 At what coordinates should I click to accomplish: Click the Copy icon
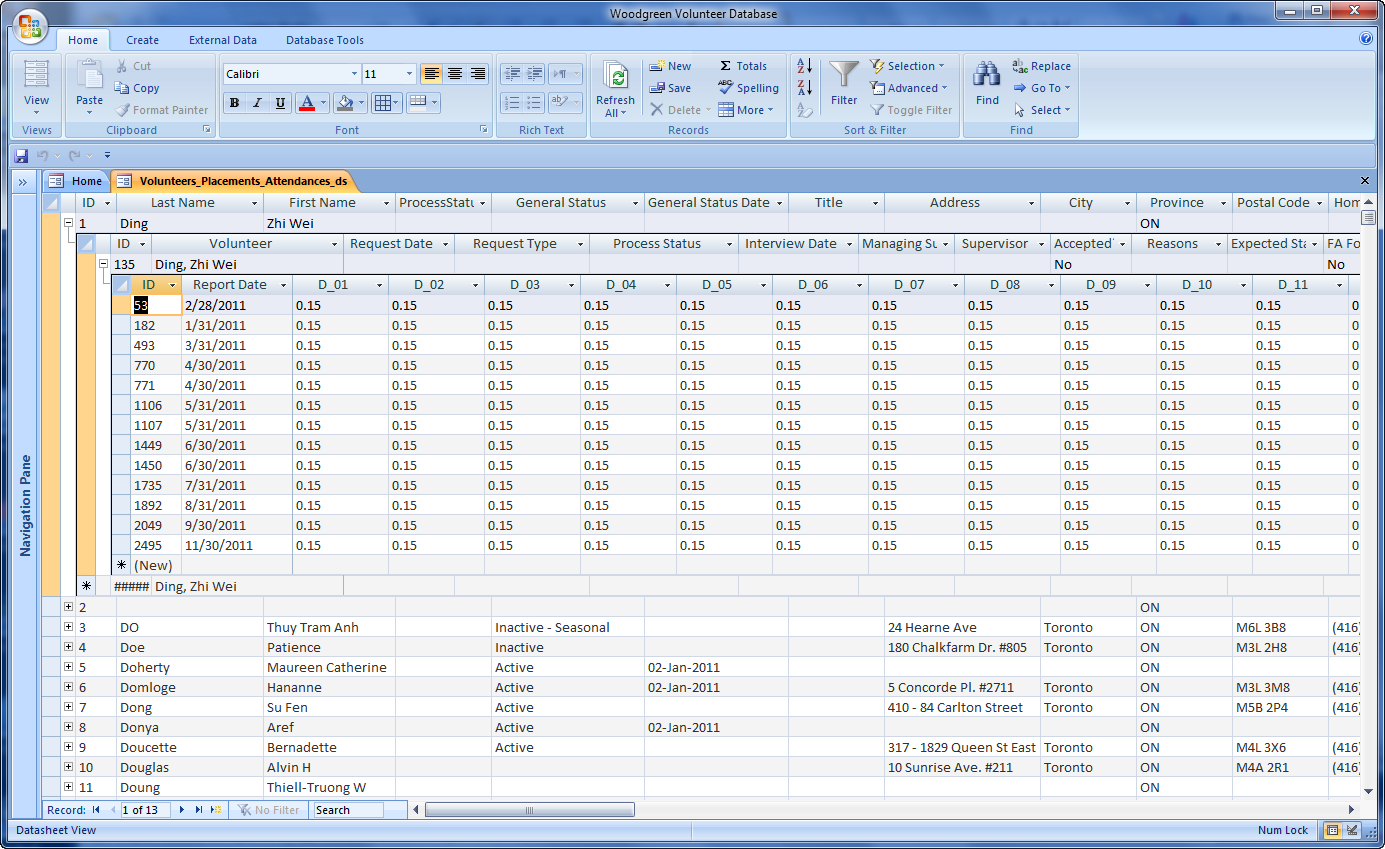[x=137, y=88]
